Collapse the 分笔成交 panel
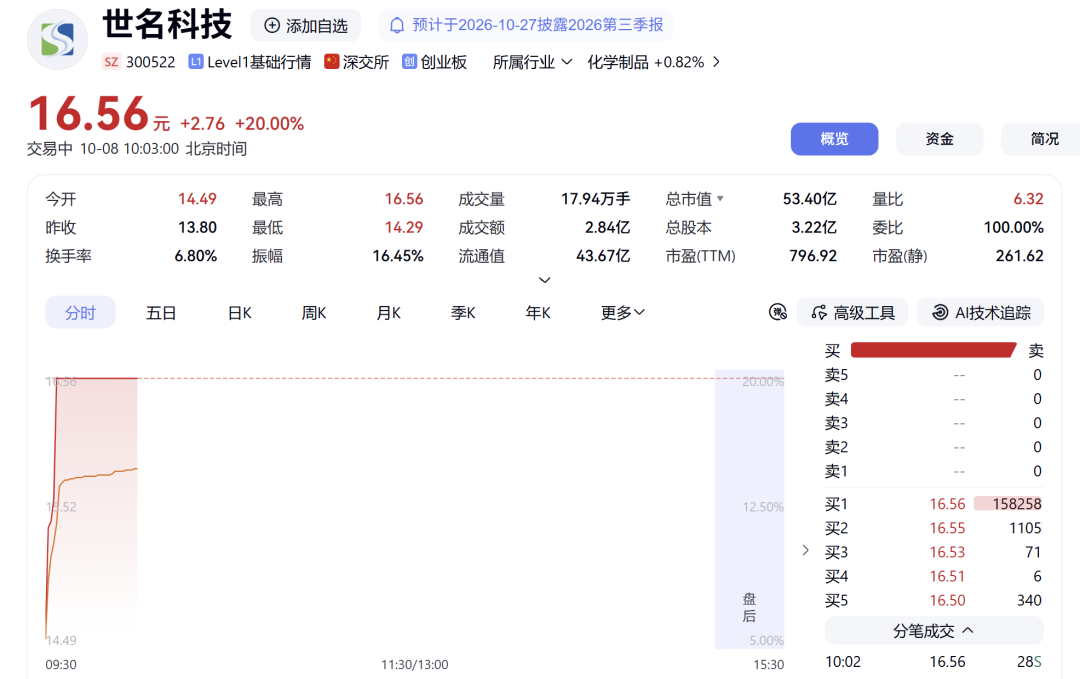This screenshot has height=679, width=1080. (x=933, y=631)
